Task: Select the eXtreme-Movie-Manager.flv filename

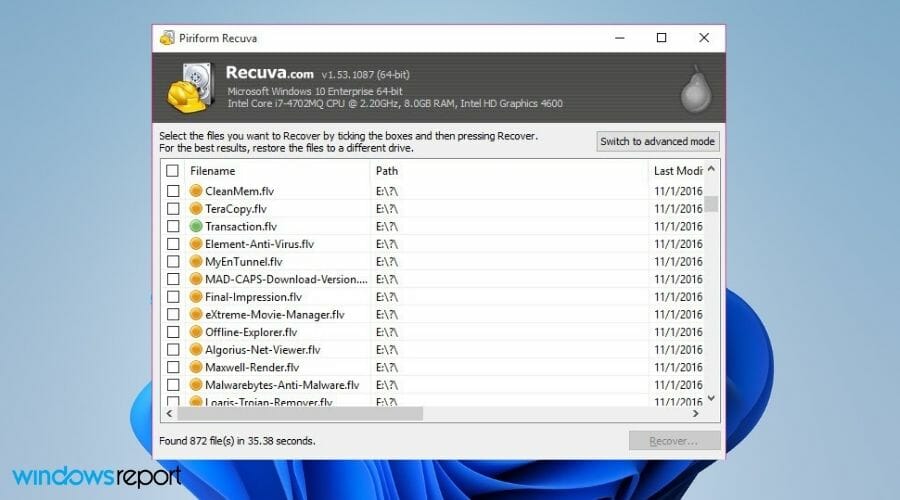Action: click(275, 315)
